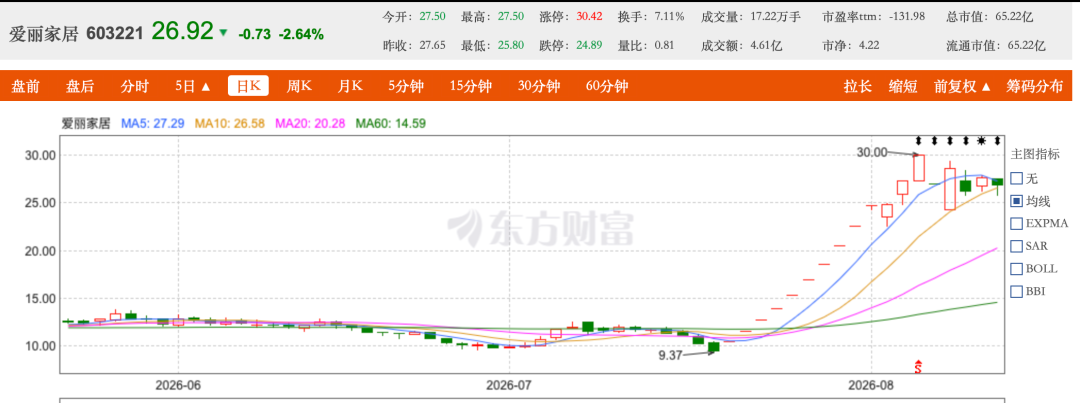1080x403 pixels.
Task: Click the 2026-06 date axis label
Action: point(178,384)
